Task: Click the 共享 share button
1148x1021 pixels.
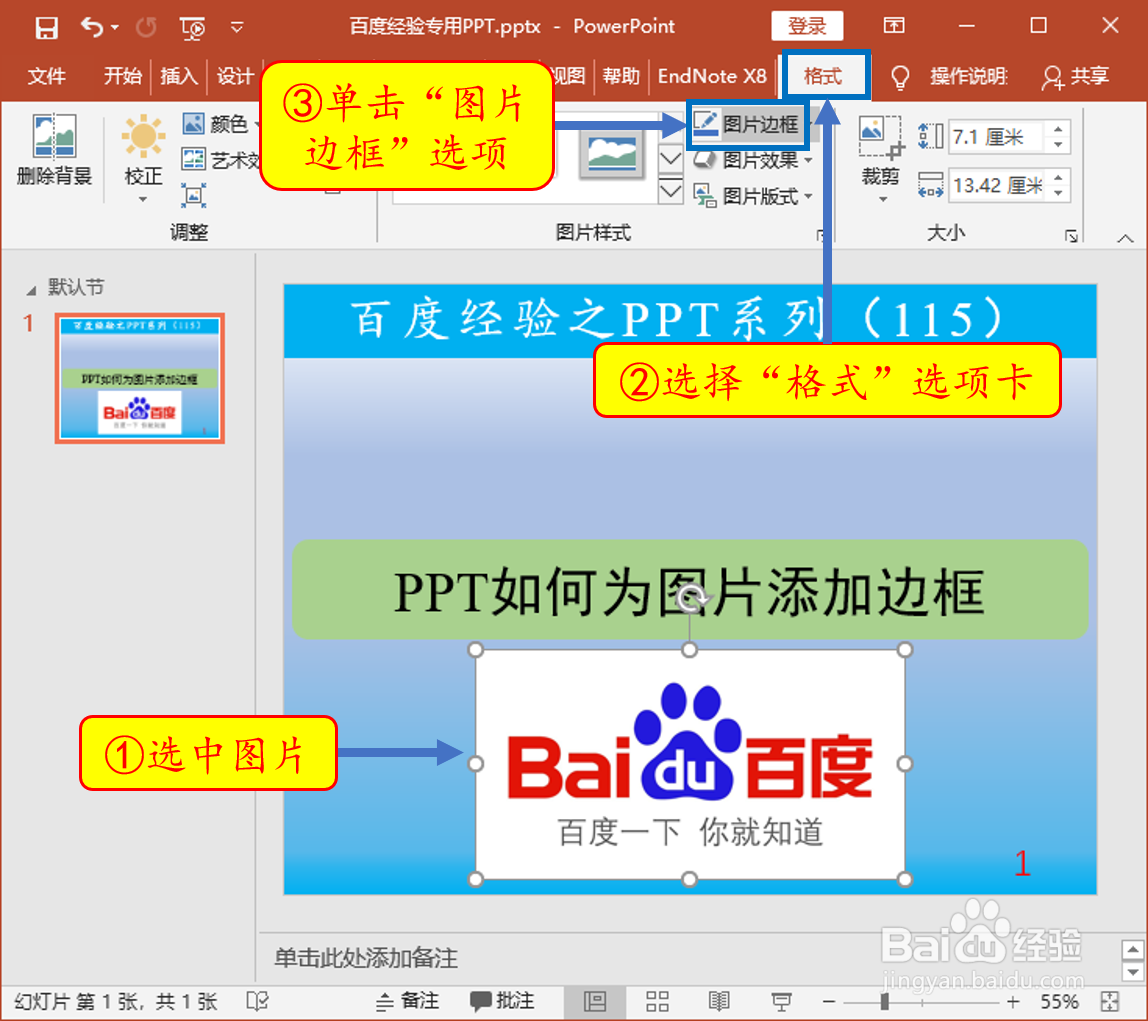Action: pyautogui.click(x=1076, y=76)
